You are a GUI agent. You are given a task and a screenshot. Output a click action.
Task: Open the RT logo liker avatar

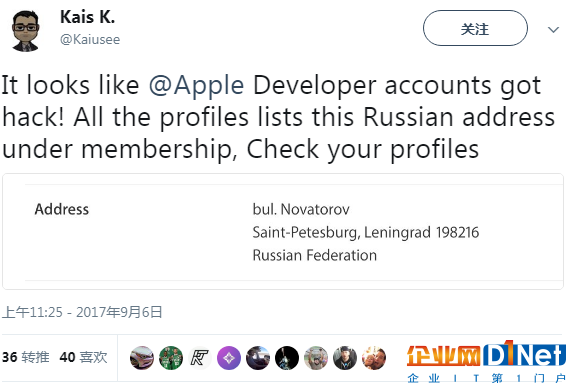(x=200, y=358)
